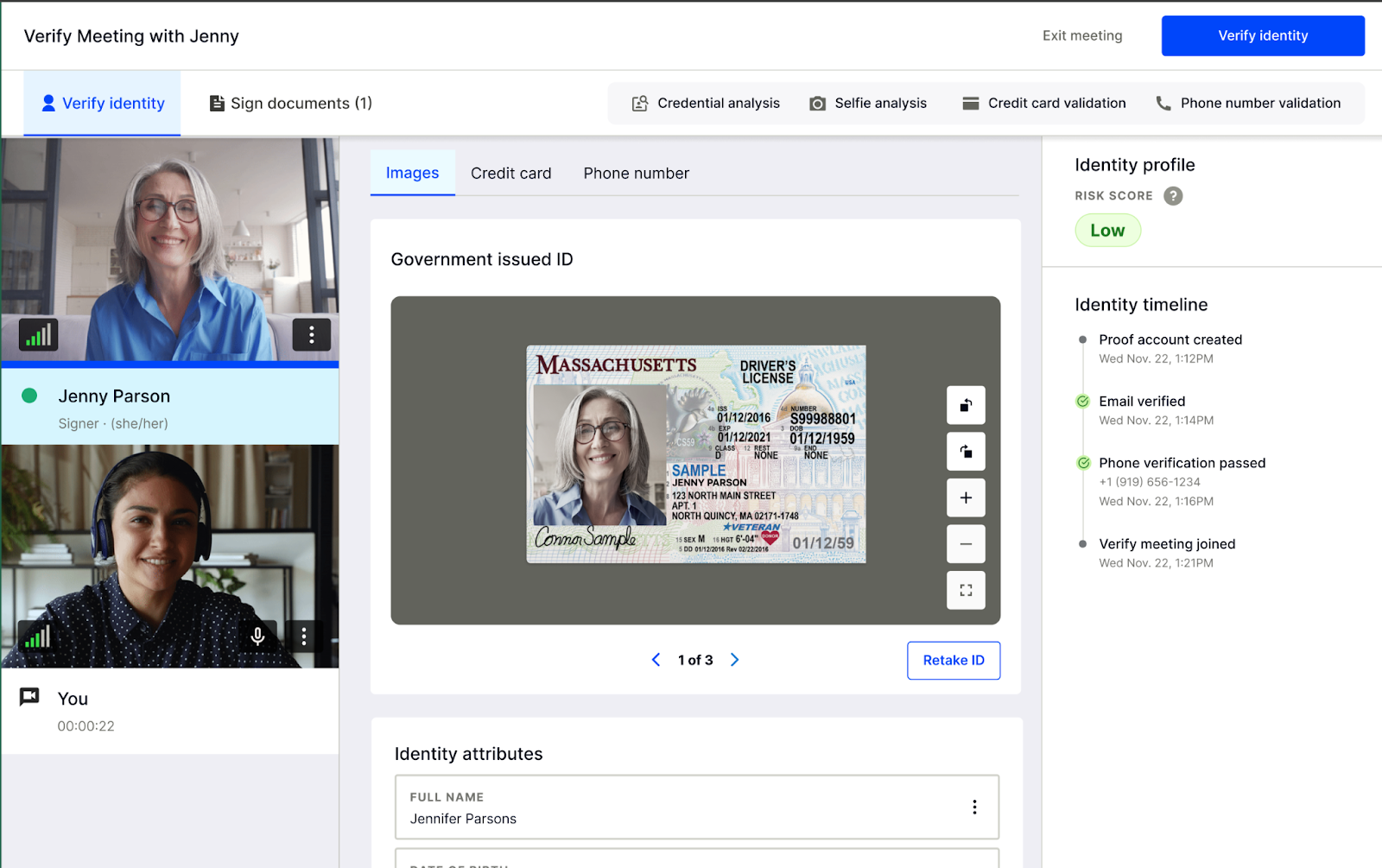Go to next ID image
Screen dimensions: 1382x868
735,660
